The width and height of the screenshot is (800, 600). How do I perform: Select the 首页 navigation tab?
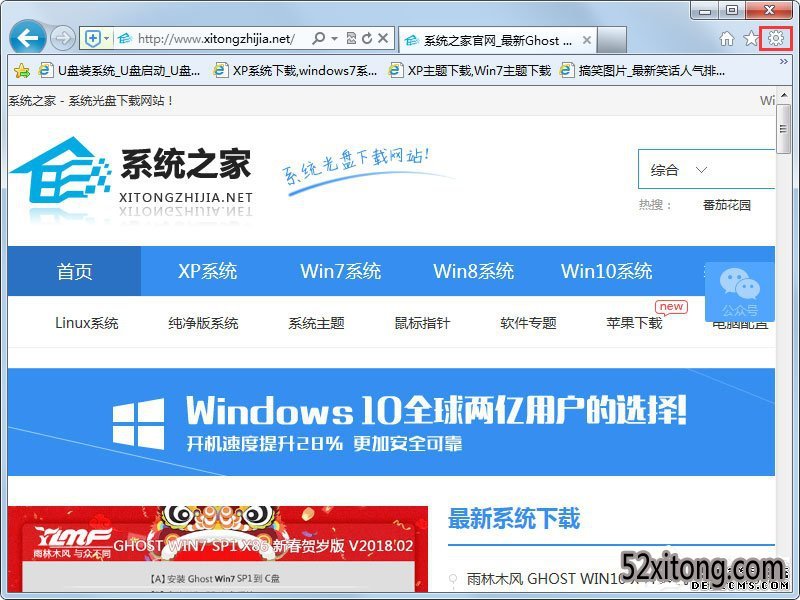74,271
